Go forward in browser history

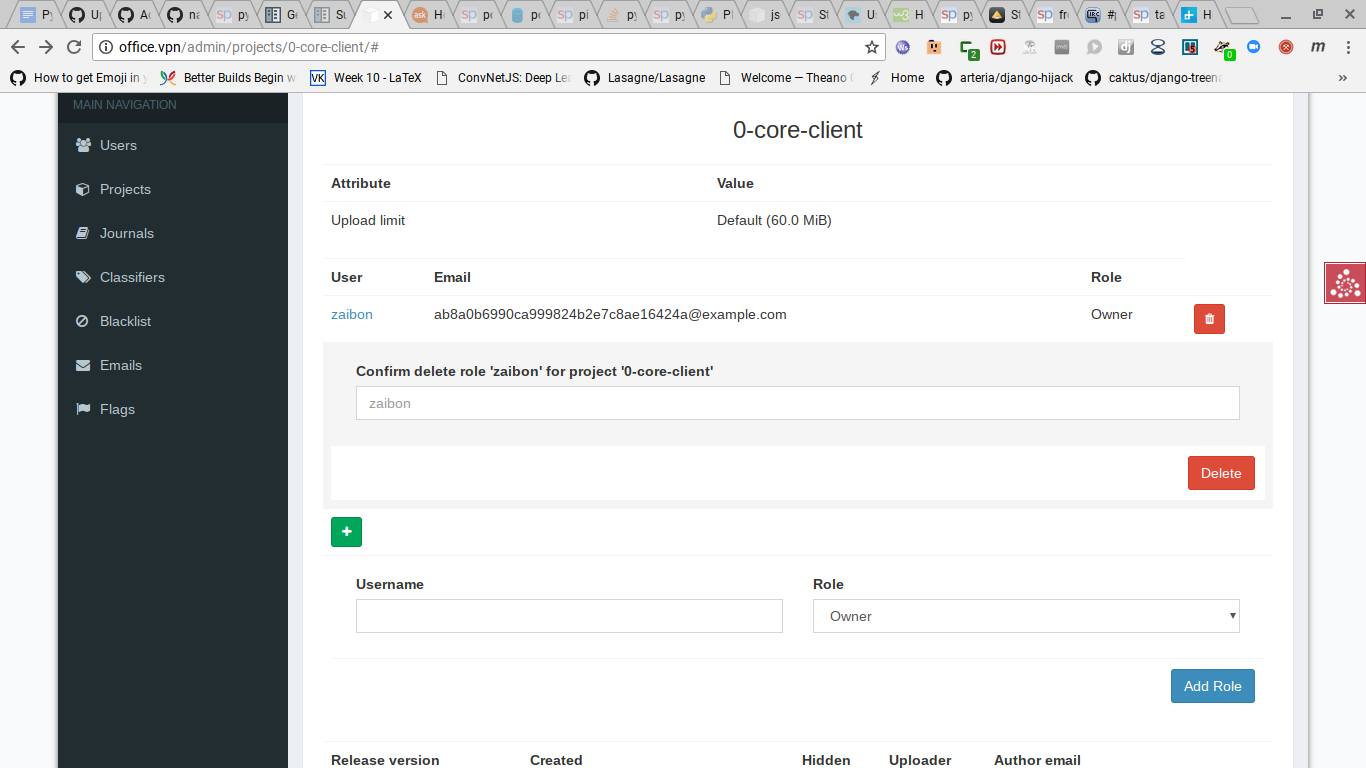[46, 47]
